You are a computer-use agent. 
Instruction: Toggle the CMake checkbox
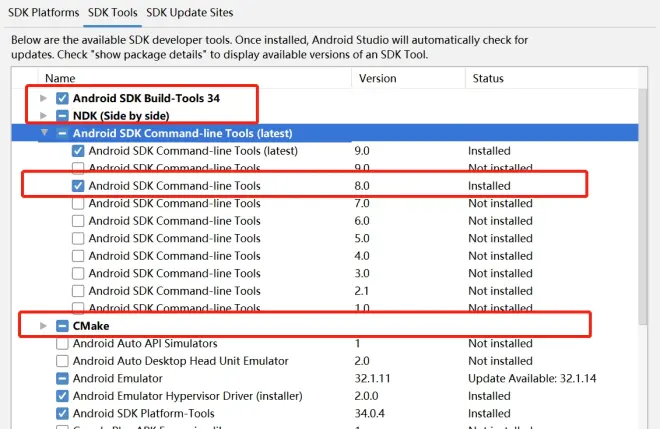coord(62,326)
